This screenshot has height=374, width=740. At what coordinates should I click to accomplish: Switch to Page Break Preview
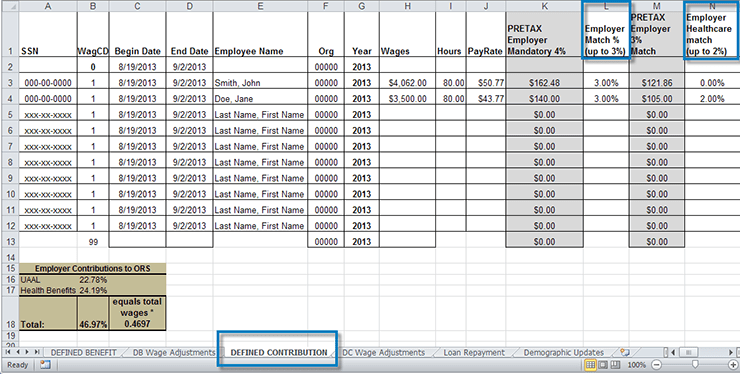615,365
